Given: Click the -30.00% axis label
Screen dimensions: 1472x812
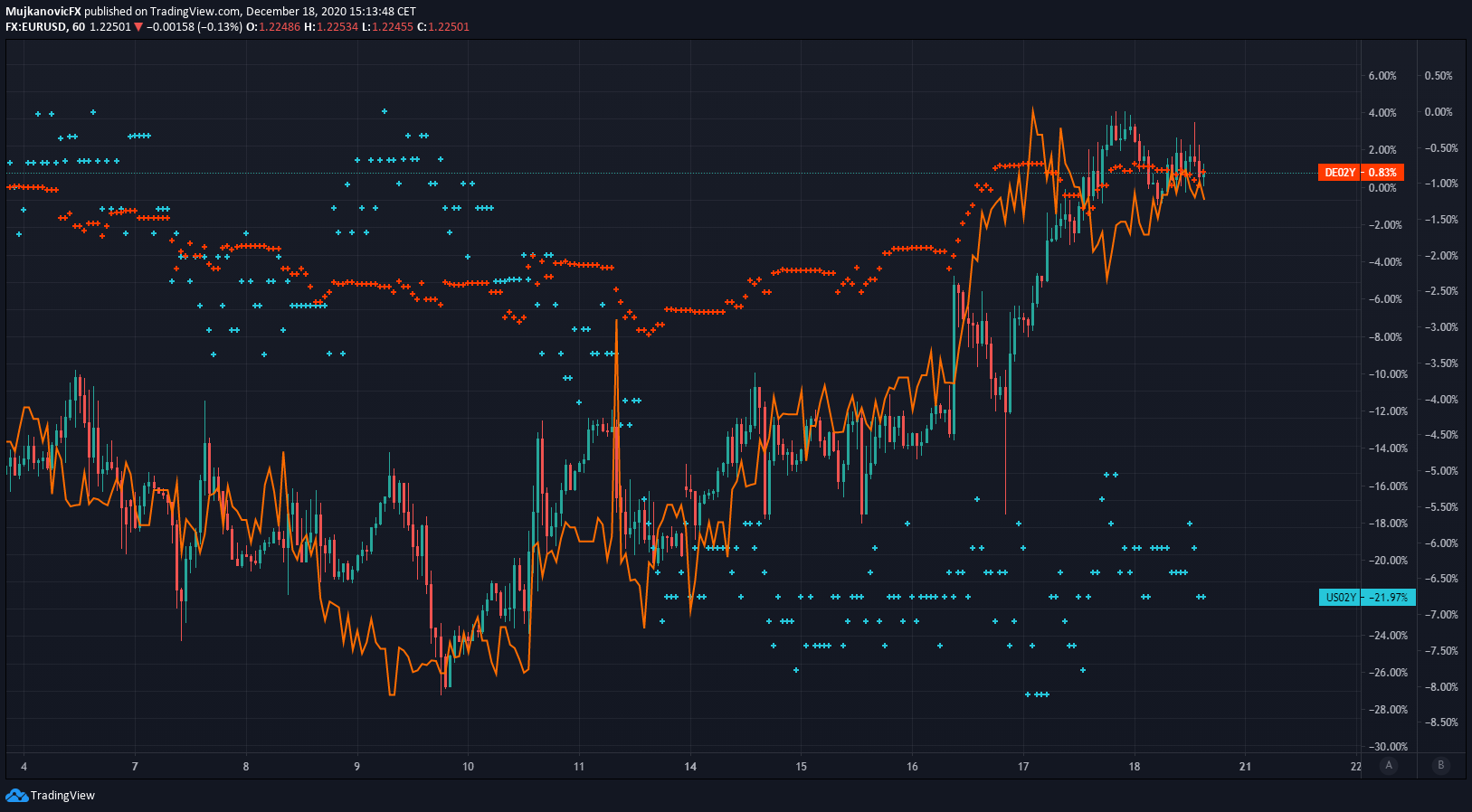Looking at the screenshot, I should (1386, 747).
